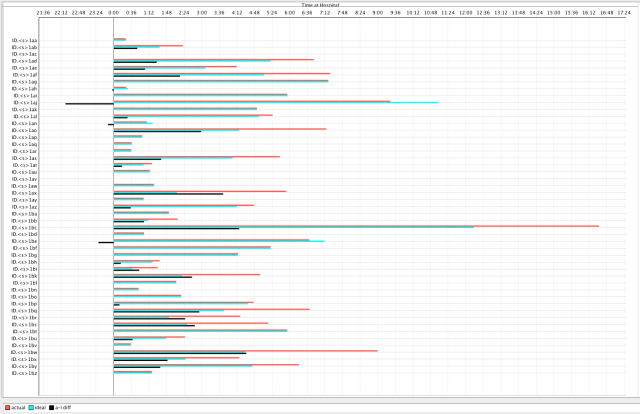The width and height of the screenshot is (640, 414).
Task: Click the 'Time at Hospital' axis title
Action: (320, 5)
